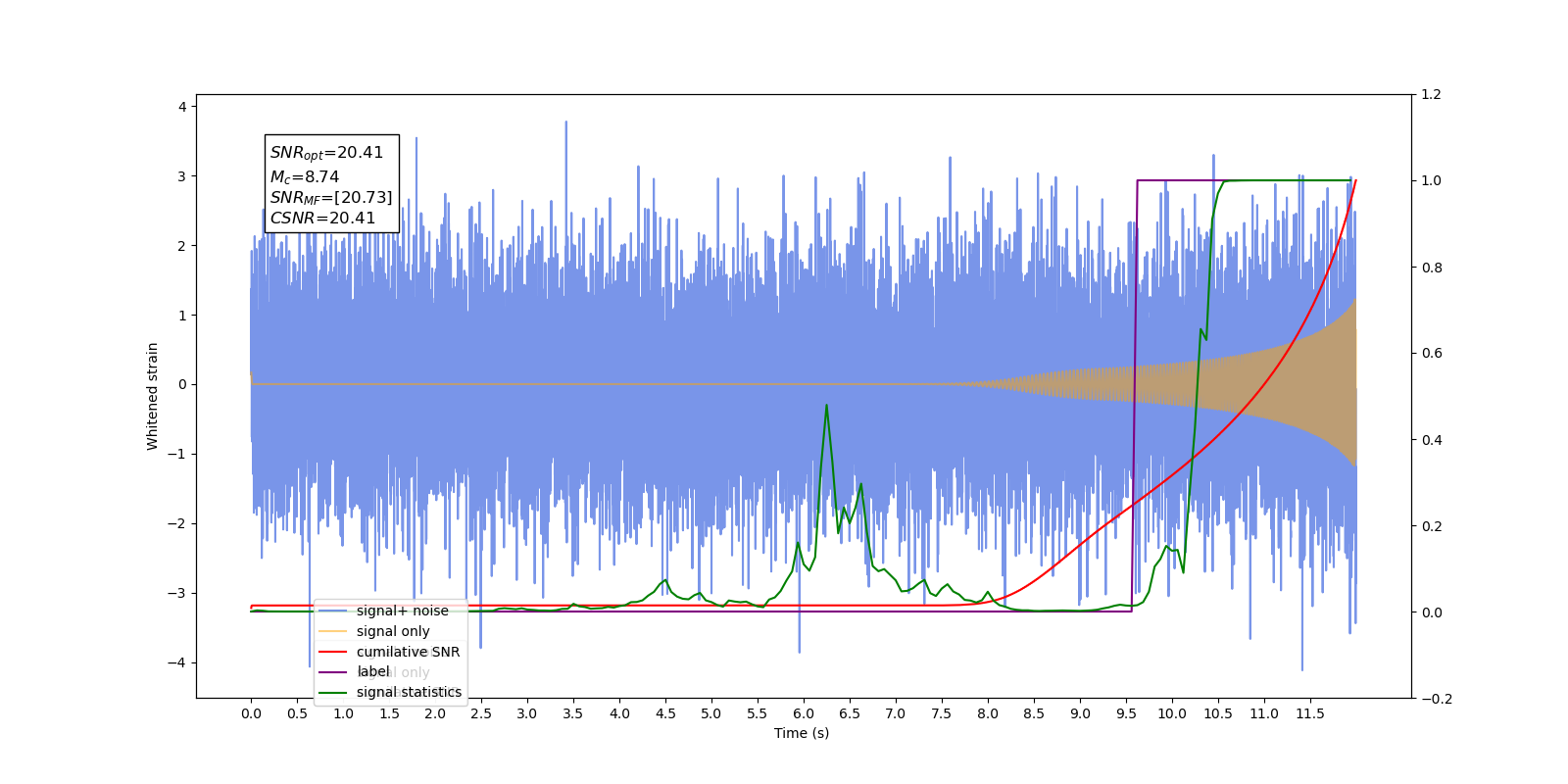Screen dimensions: 1568x784
Task: Click the green line sample in the legend for signal statistics
Action: tap(333, 692)
